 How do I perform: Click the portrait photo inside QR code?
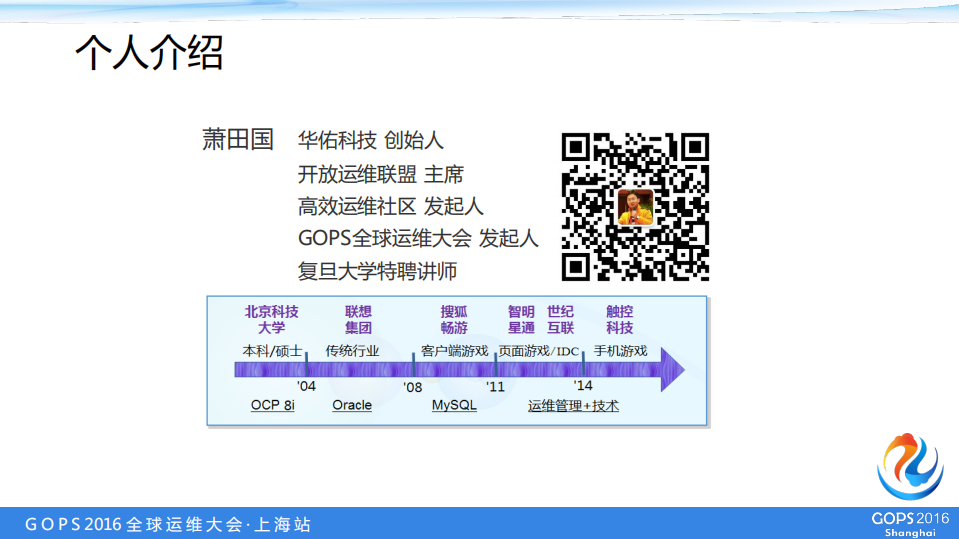click(635, 207)
